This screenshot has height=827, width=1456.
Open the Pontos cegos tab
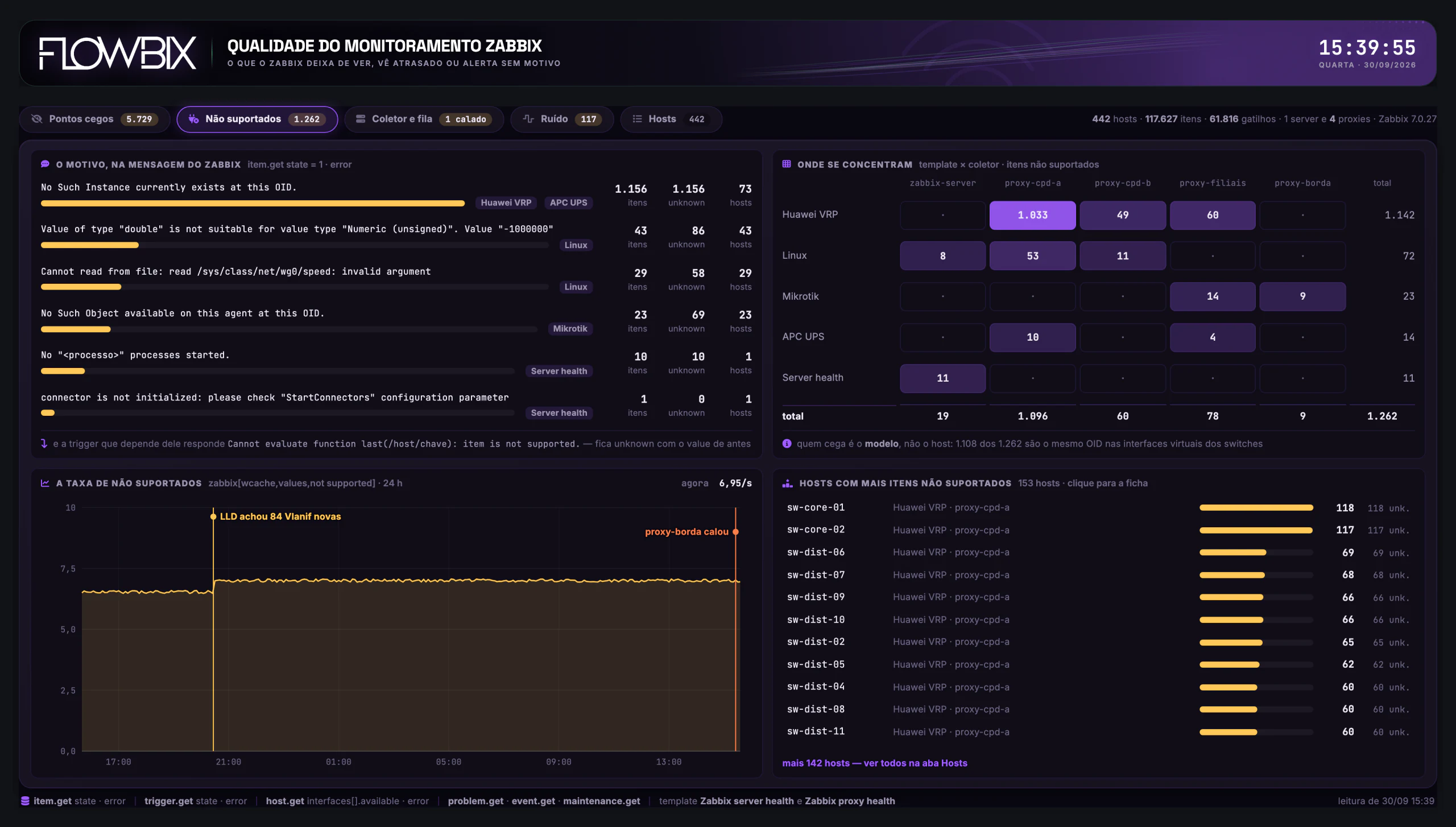click(x=94, y=119)
